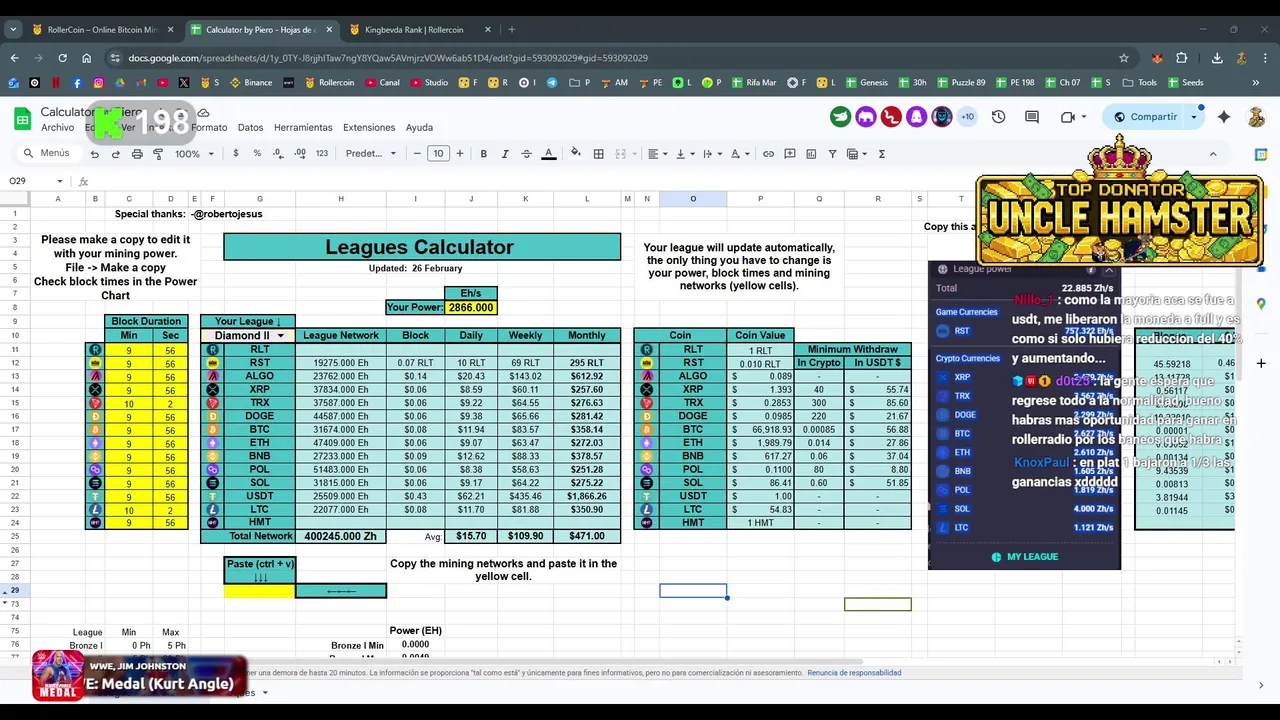1280x720 pixels.
Task: Click the browser address bar URL
Action: click(388, 58)
